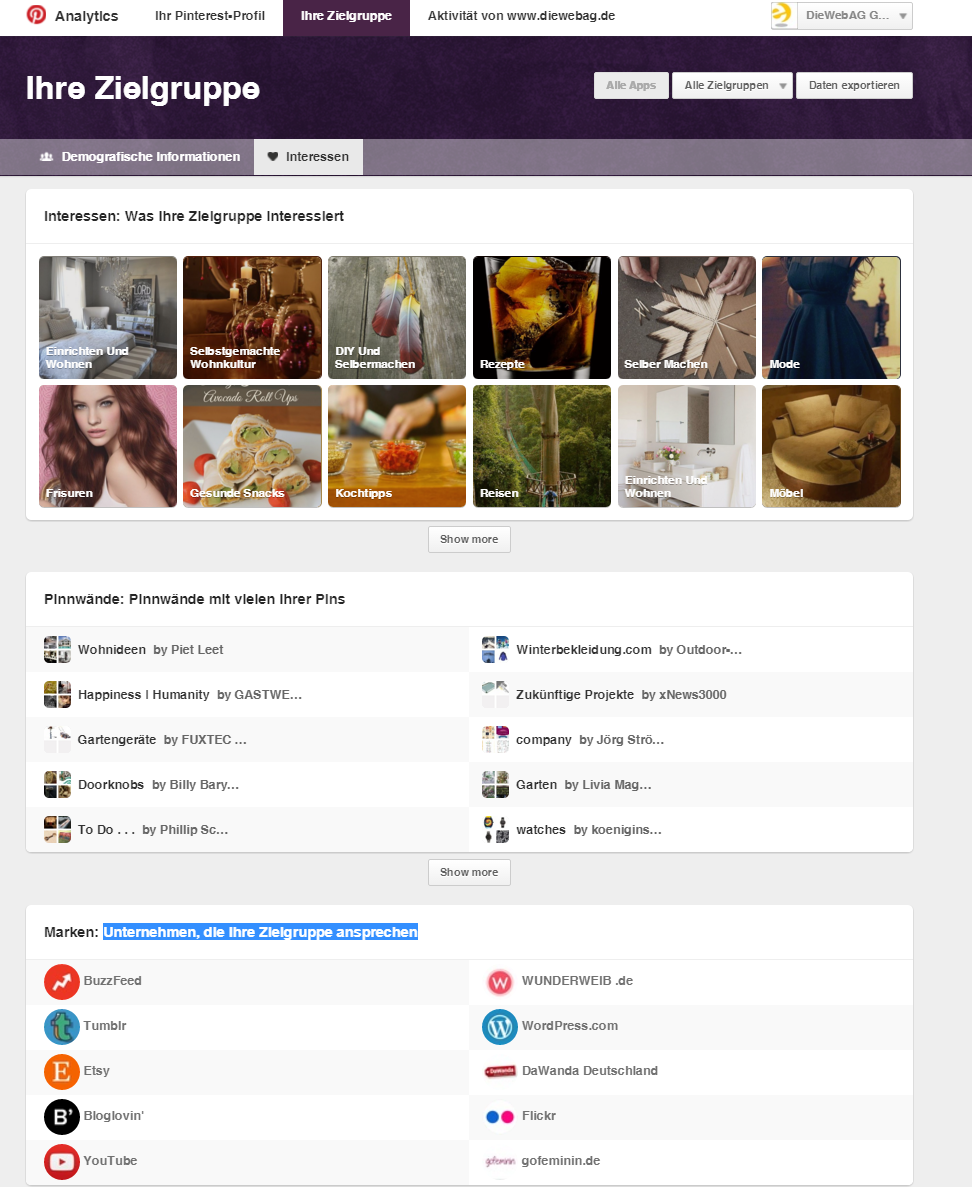Open the Möbel interest tile
This screenshot has width=972, height=1187.
click(x=831, y=446)
